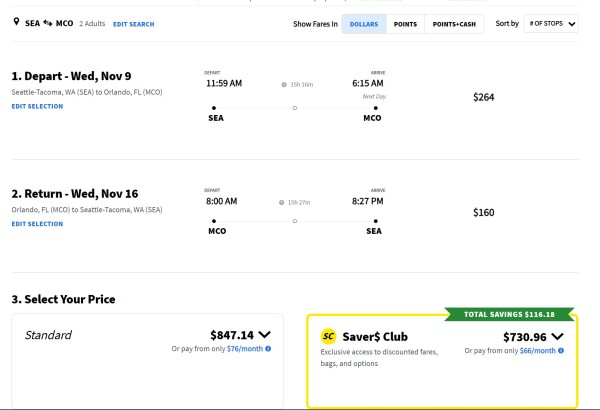Edit selection for the Nov 9 departing flight
600x410 pixels.
(37, 106)
